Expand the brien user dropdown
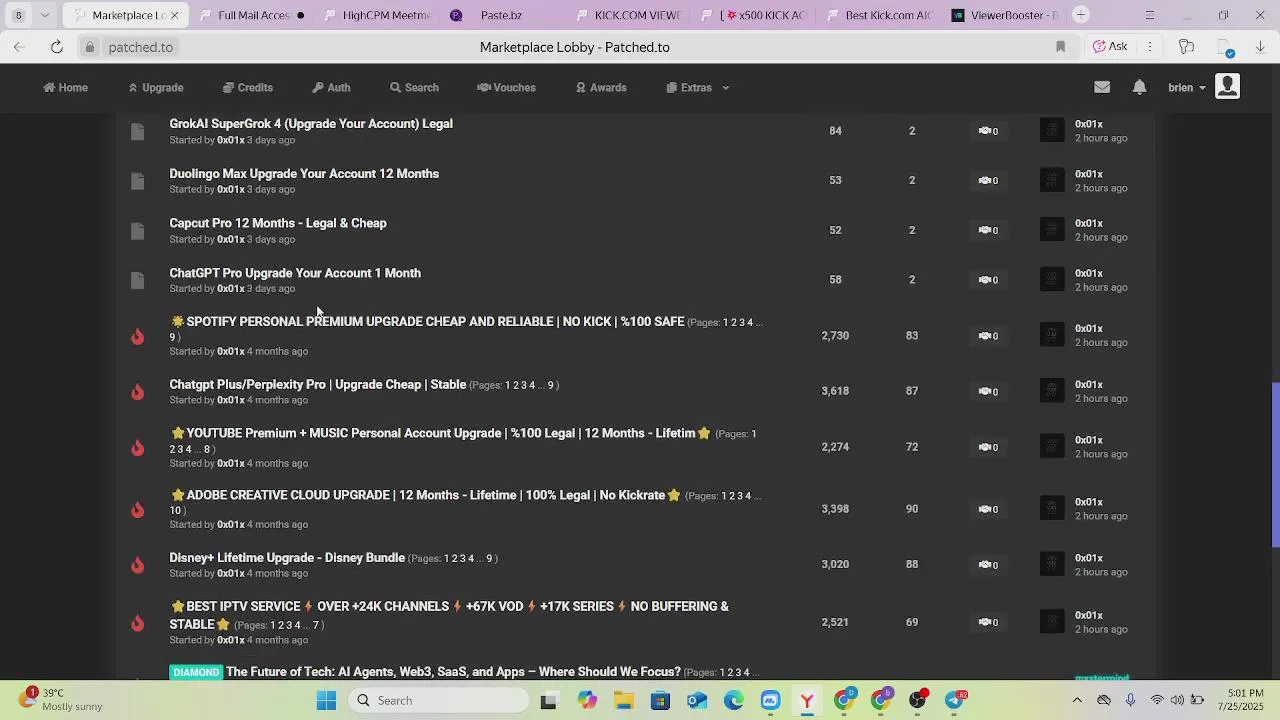This screenshot has height=720, width=1280. (x=1186, y=88)
